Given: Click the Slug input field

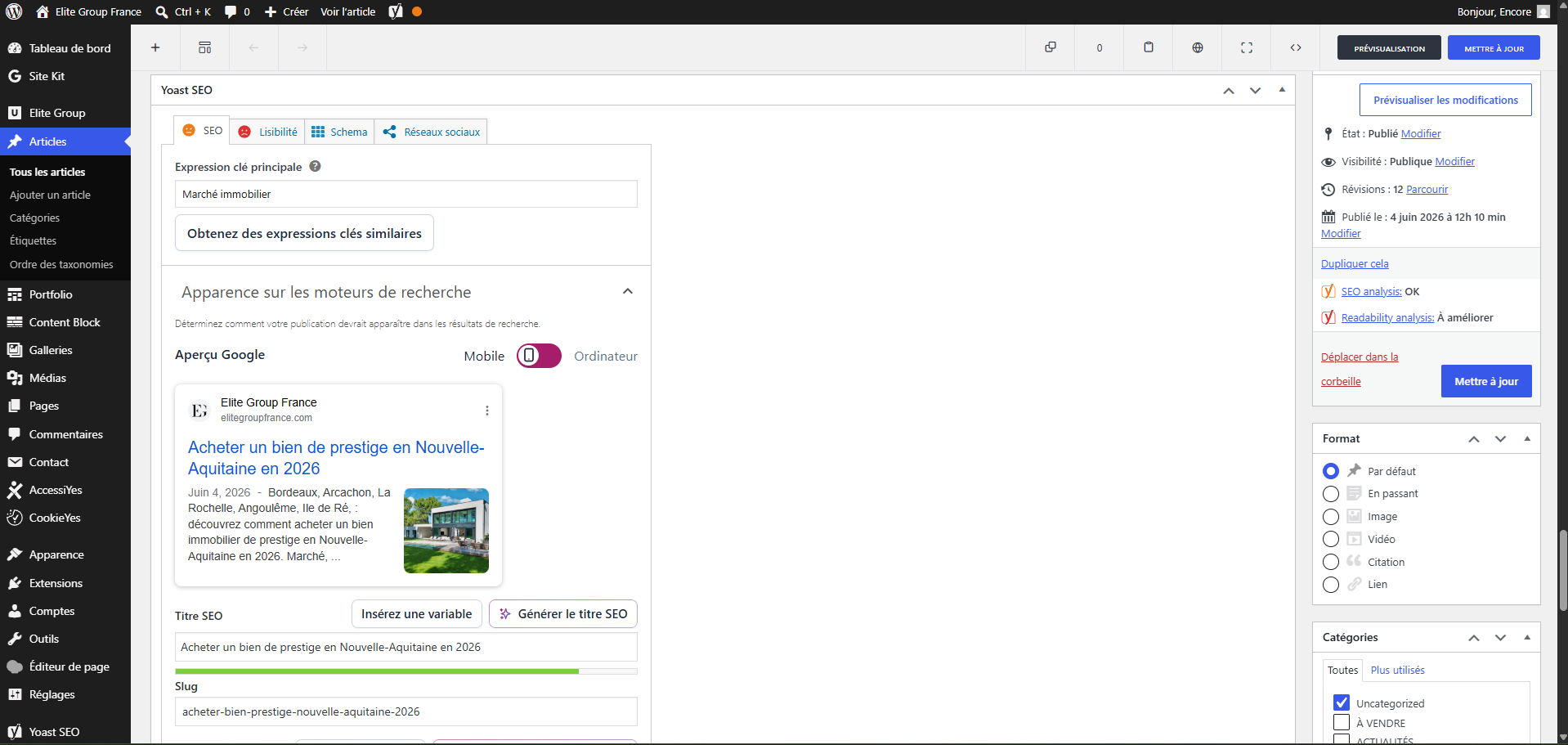Looking at the screenshot, I should point(406,711).
